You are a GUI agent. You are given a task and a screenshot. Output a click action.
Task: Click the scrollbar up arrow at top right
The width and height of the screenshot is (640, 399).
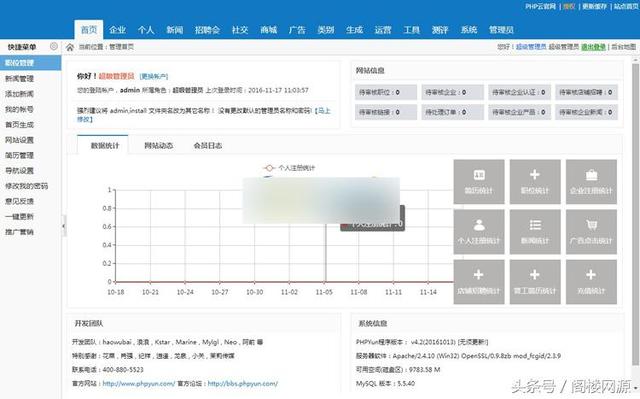[636, 60]
